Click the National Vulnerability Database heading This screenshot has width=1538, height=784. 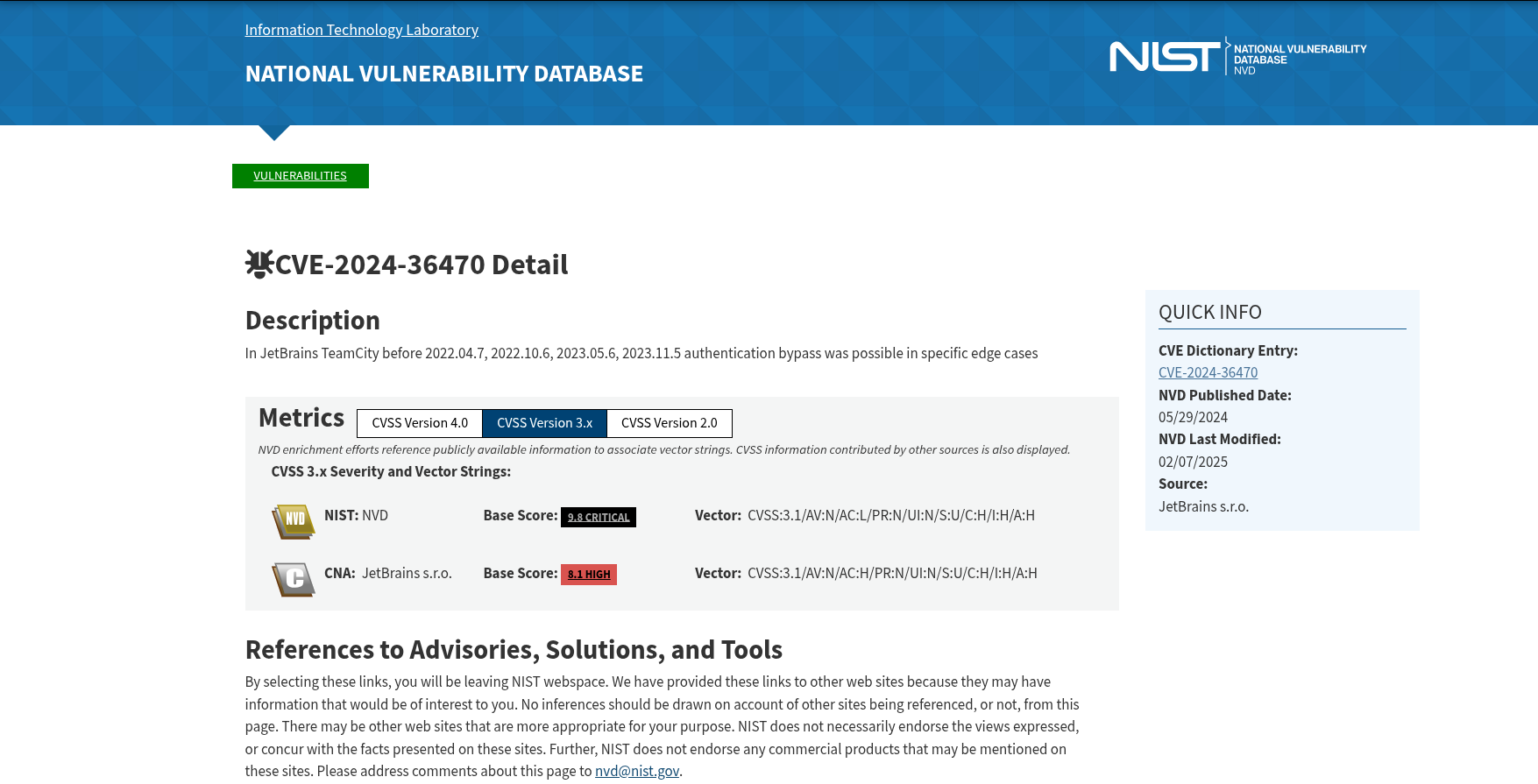click(x=443, y=74)
